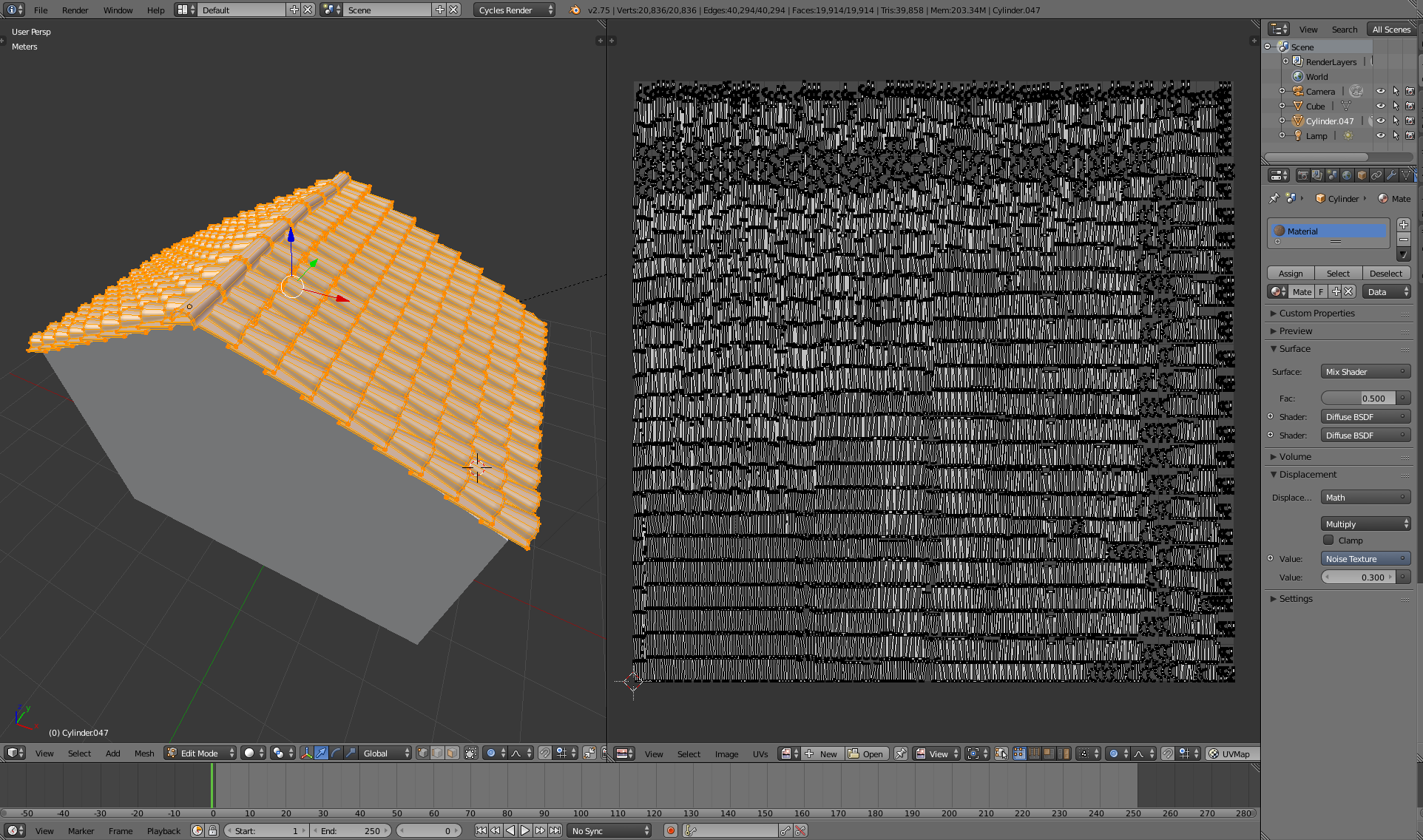Adjust the Fac 0.500 slider
Image resolution: width=1423 pixels, height=840 pixels.
(x=1358, y=398)
